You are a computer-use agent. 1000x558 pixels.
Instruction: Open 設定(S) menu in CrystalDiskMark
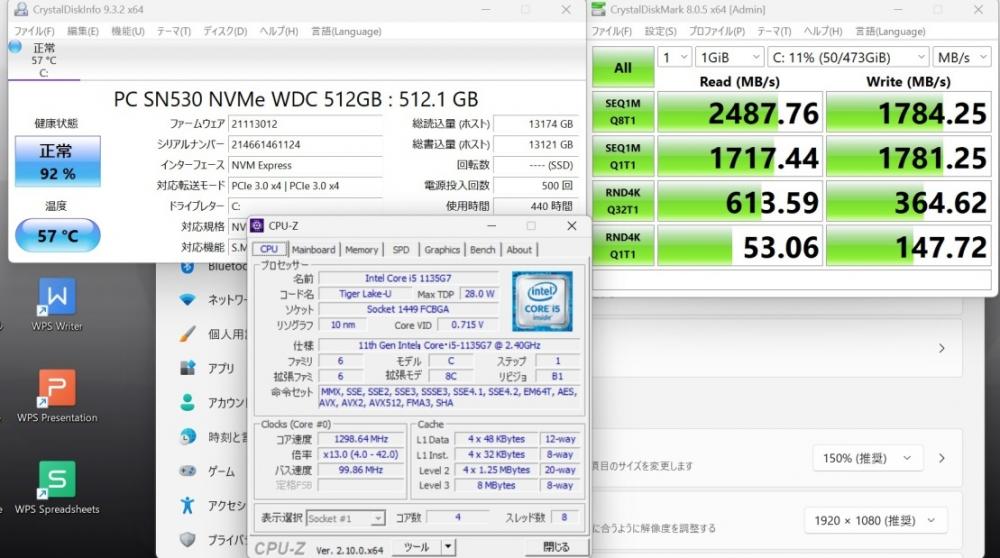(660, 31)
